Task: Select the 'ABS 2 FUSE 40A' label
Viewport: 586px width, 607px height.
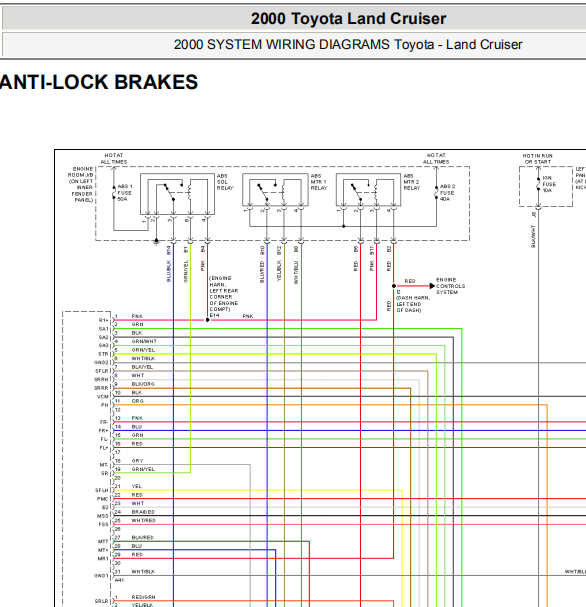Action: point(447,193)
